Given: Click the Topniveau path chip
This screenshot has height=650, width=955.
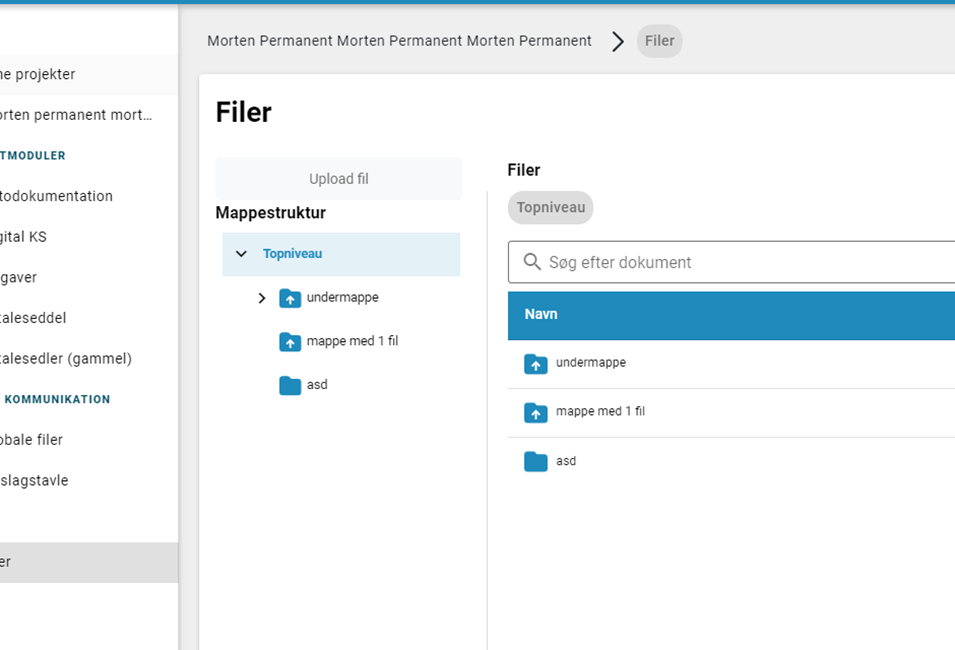Looking at the screenshot, I should tap(551, 208).
